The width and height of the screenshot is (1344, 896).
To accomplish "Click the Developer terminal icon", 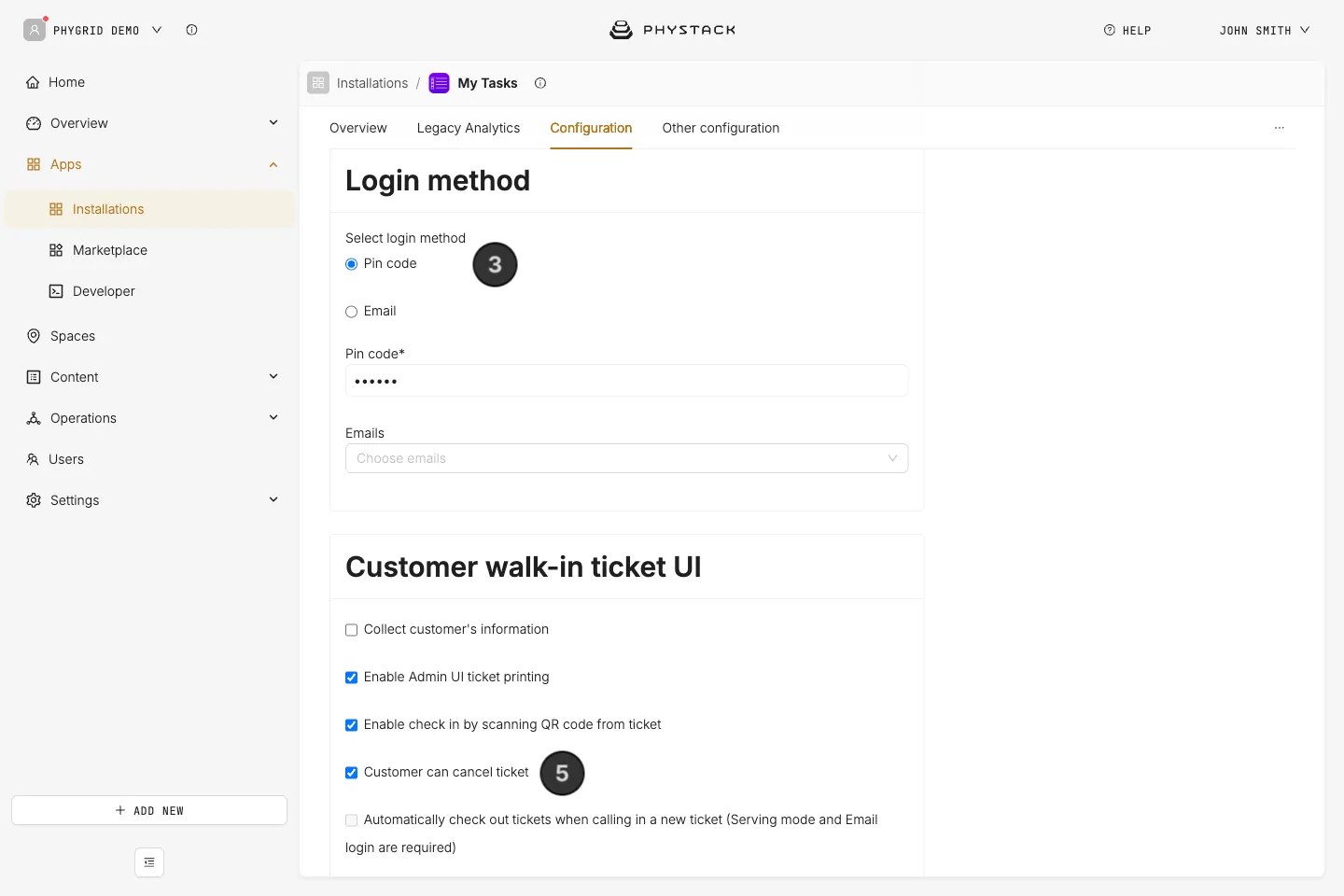I will 56,291.
